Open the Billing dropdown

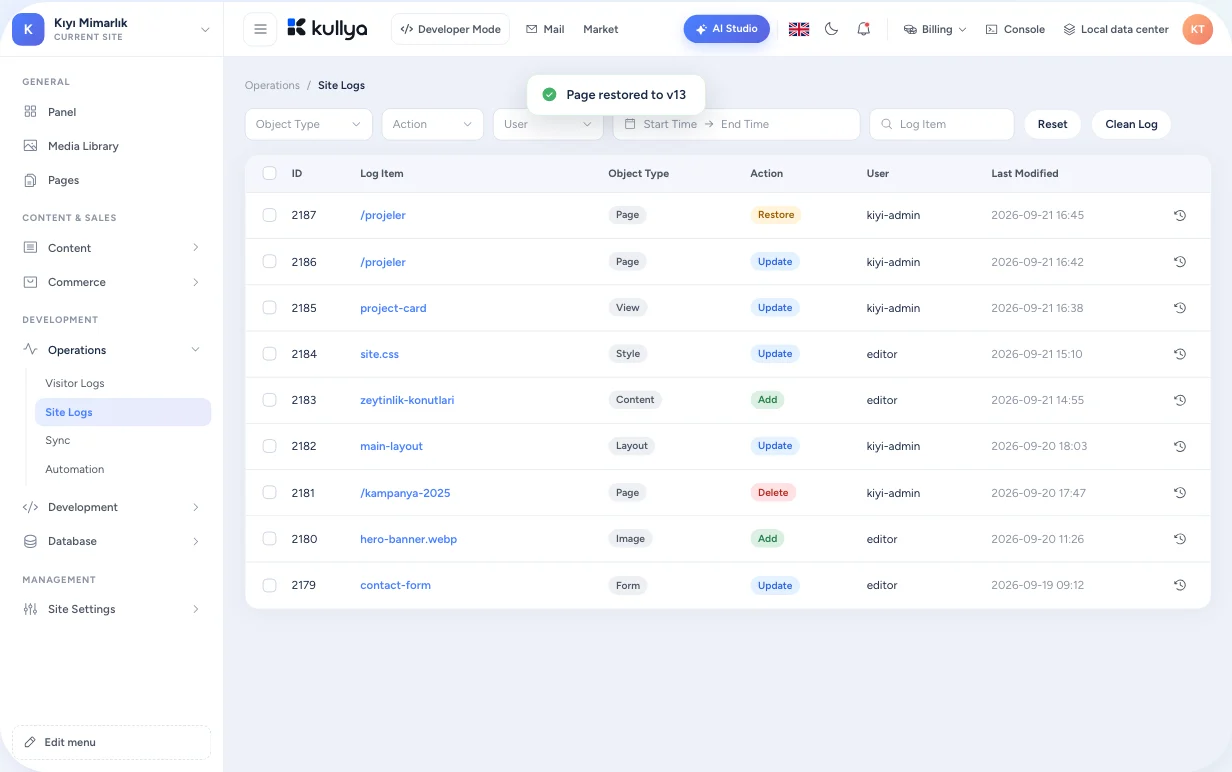[x=935, y=29]
